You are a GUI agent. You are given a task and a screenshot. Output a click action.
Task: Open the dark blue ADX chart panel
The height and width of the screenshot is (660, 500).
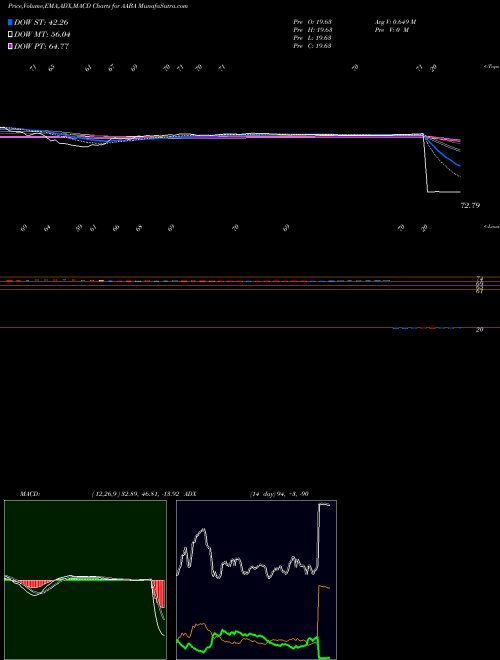[x=256, y=580]
